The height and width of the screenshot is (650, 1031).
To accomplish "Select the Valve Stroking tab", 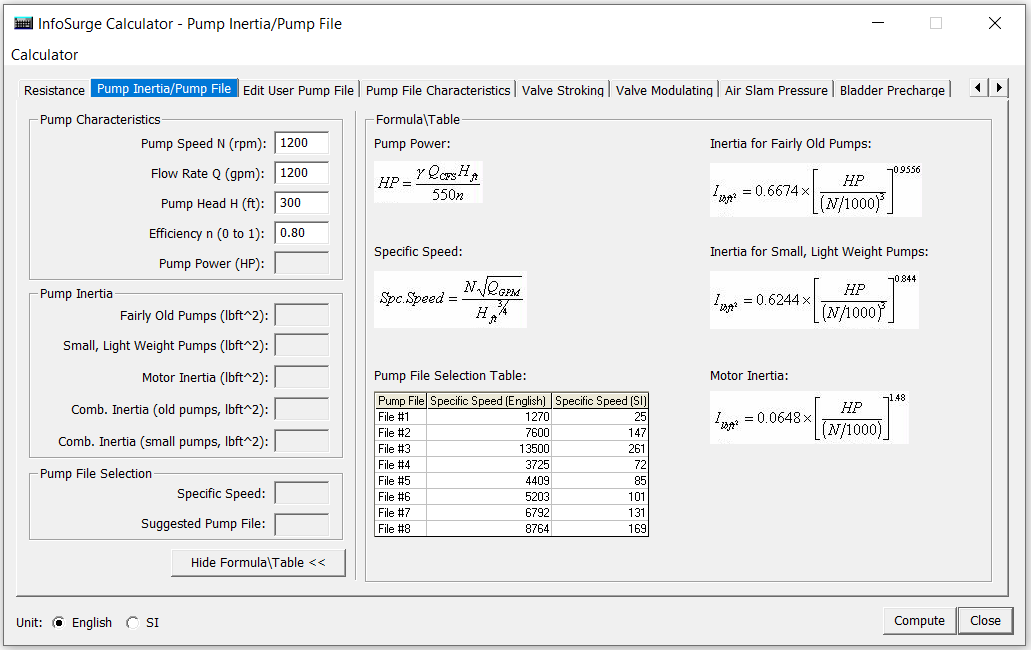I will (562, 89).
